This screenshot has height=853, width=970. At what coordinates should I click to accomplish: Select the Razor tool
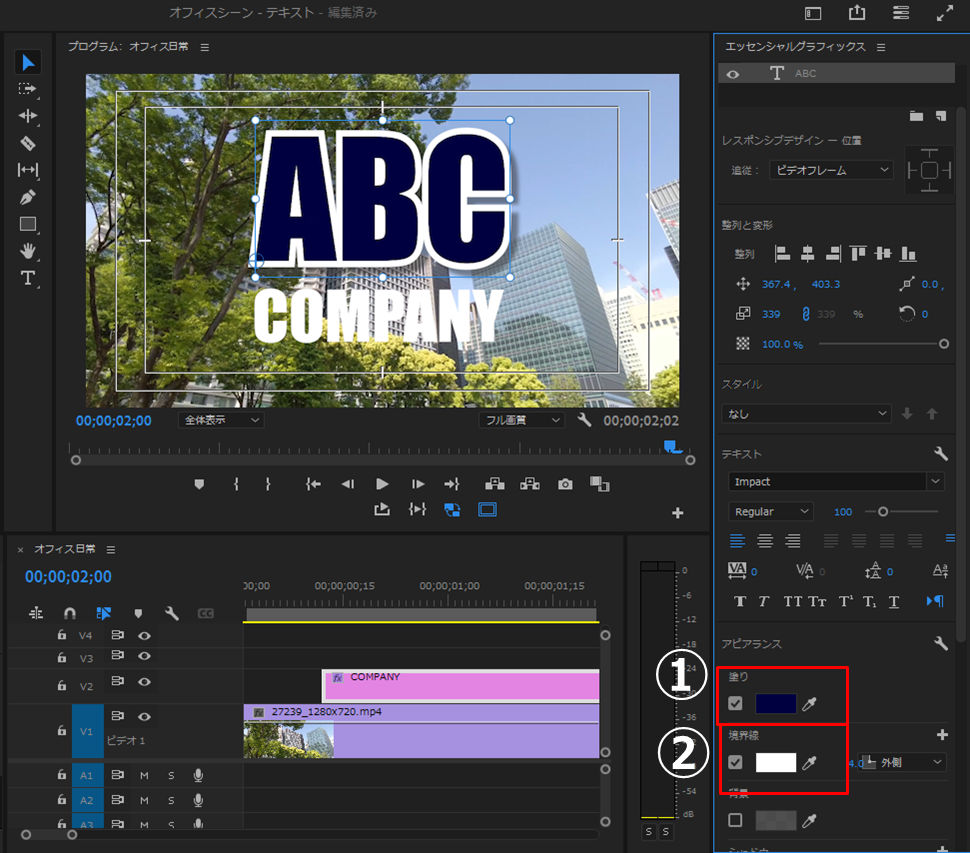point(28,143)
